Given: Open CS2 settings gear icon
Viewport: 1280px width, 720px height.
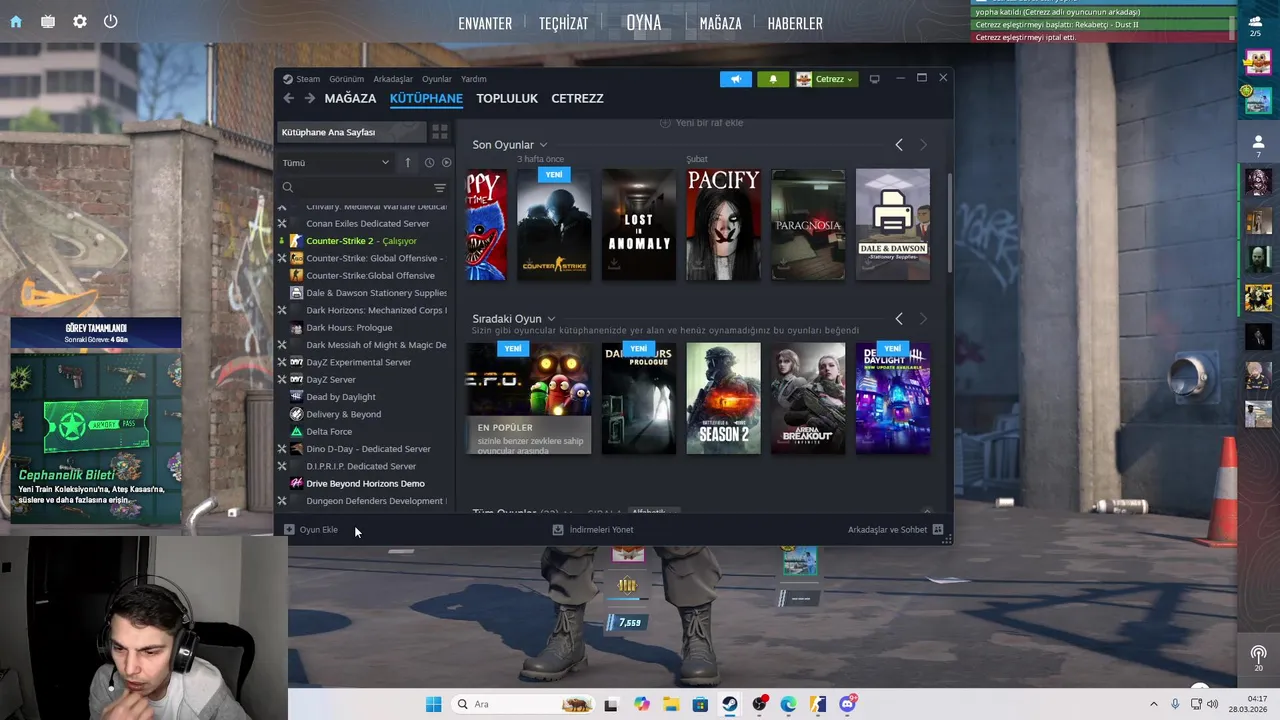Looking at the screenshot, I should tap(80, 21).
